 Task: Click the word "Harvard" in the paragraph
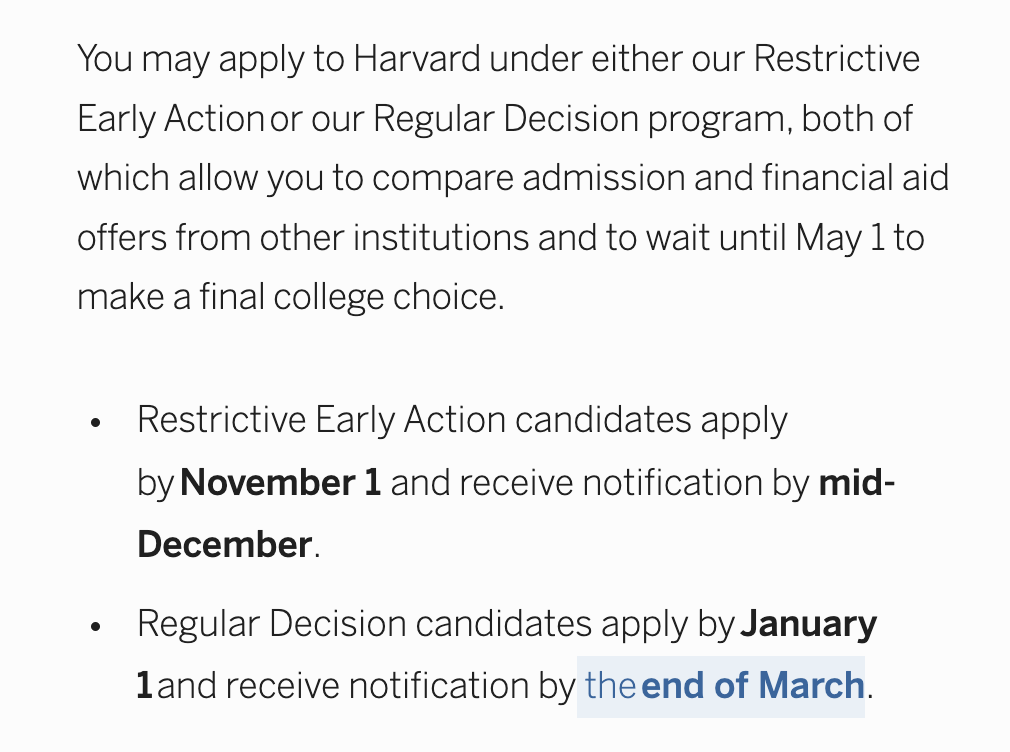click(417, 59)
